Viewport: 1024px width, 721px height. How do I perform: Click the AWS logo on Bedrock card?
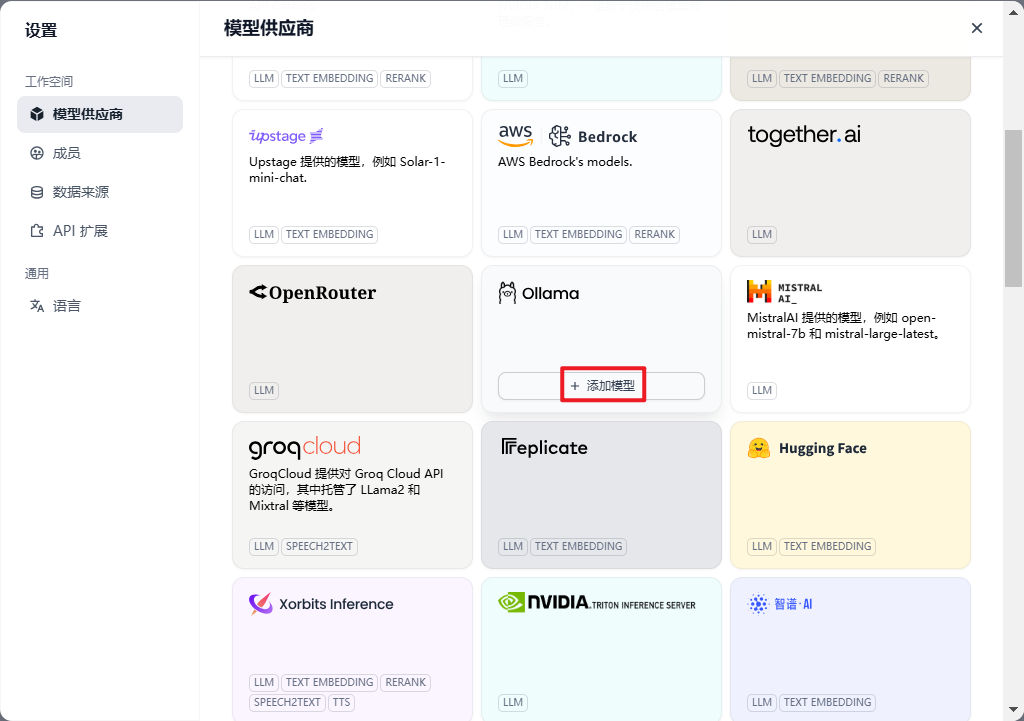point(516,135)
